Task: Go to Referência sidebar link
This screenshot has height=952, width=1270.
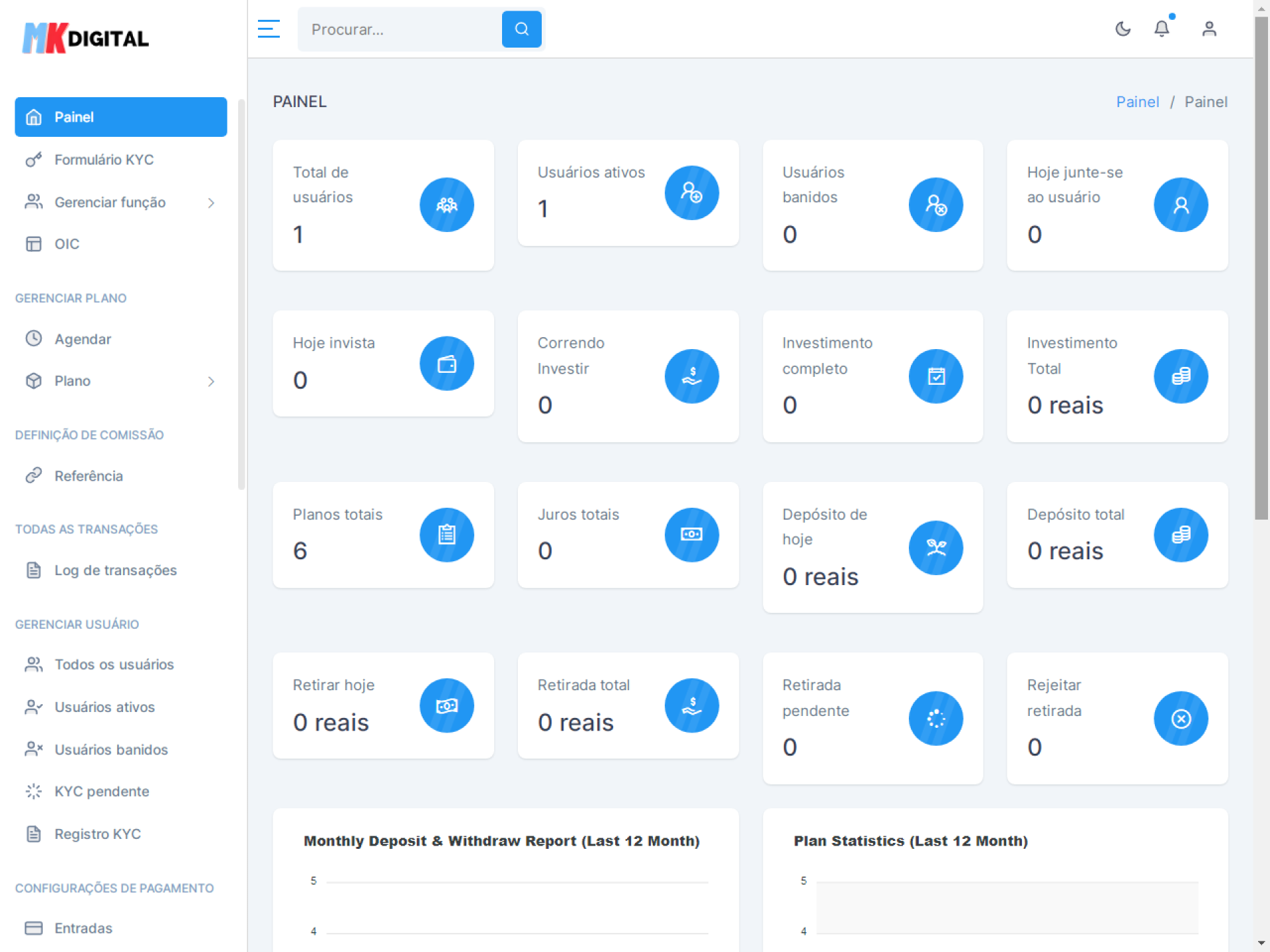Action: 88,476
